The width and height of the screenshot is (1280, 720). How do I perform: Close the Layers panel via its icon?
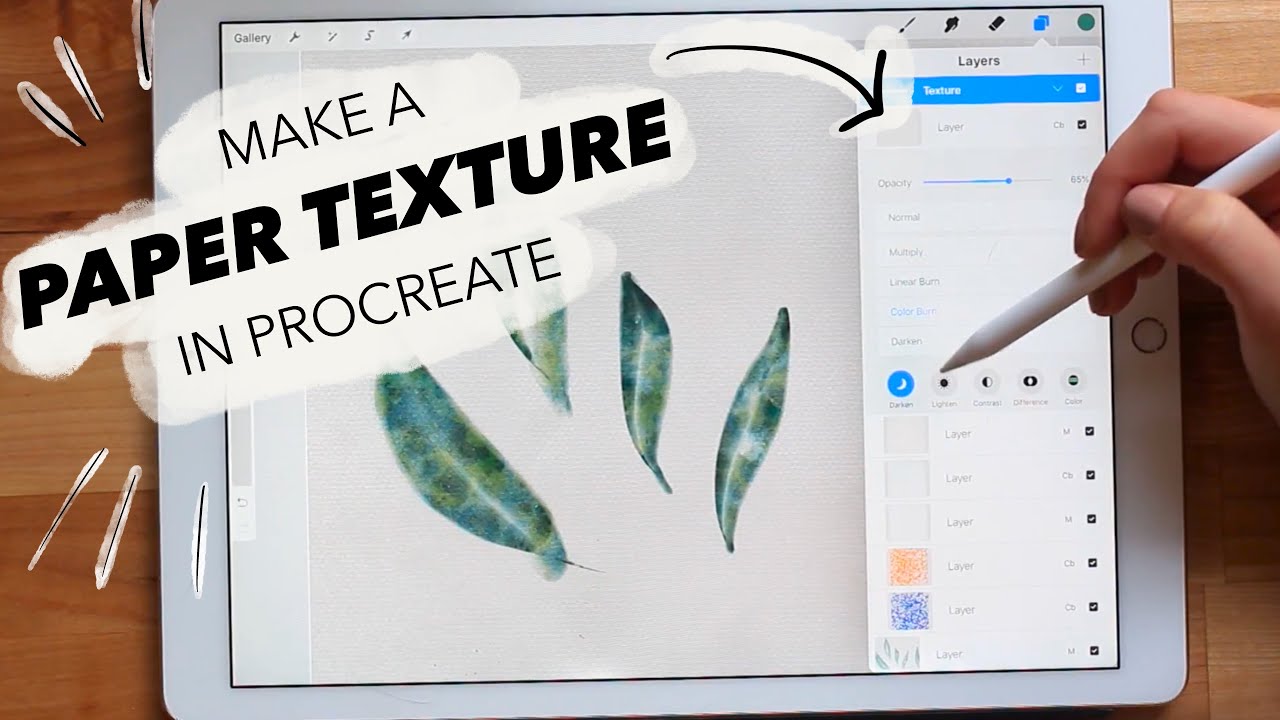point(1041,23)
